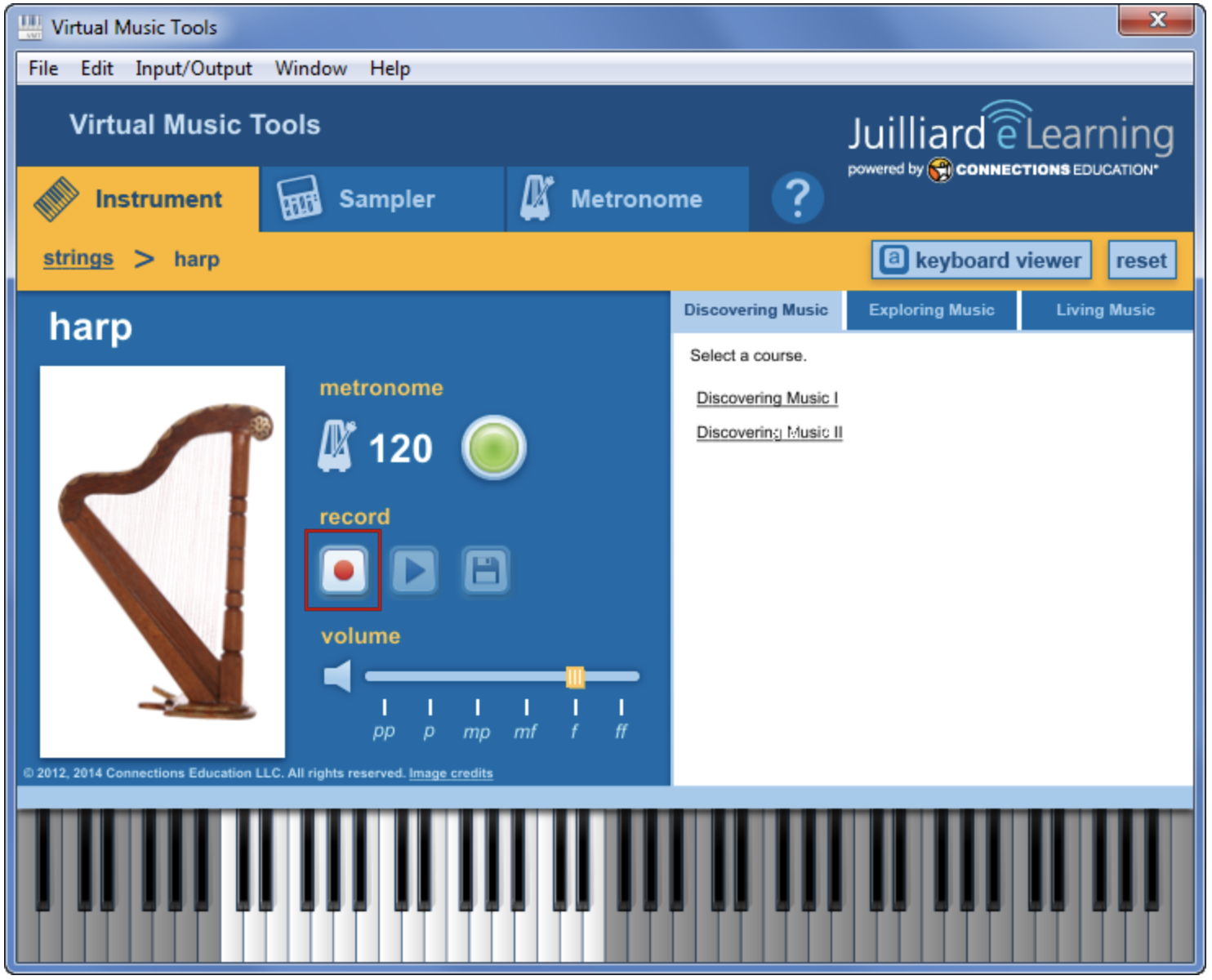Click the volume slider handle

(575, 676)
